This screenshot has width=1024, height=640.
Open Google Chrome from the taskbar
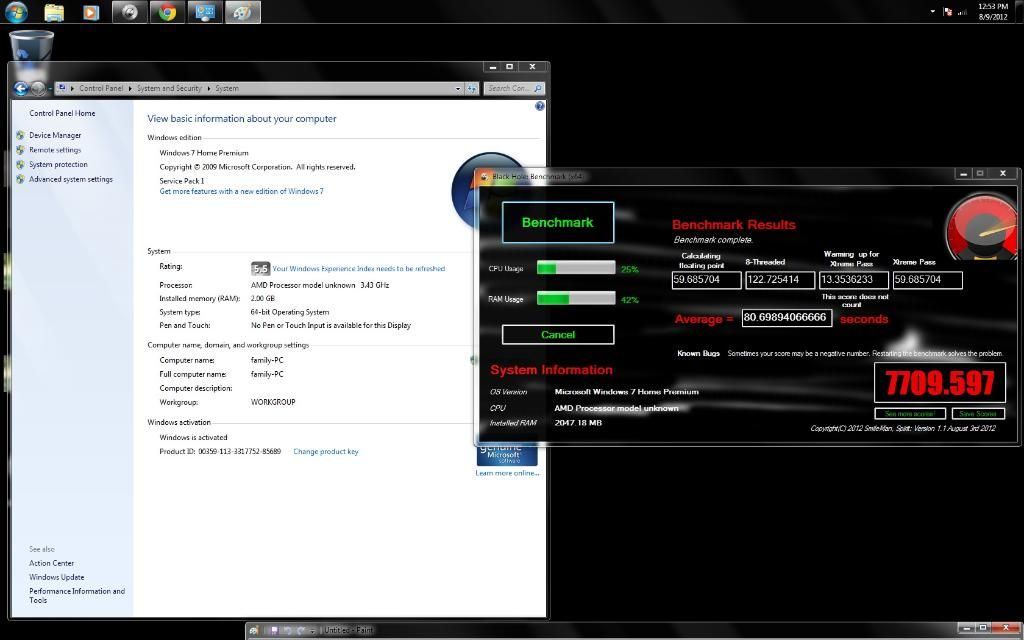pyautogui.click(x=167, y=12)
